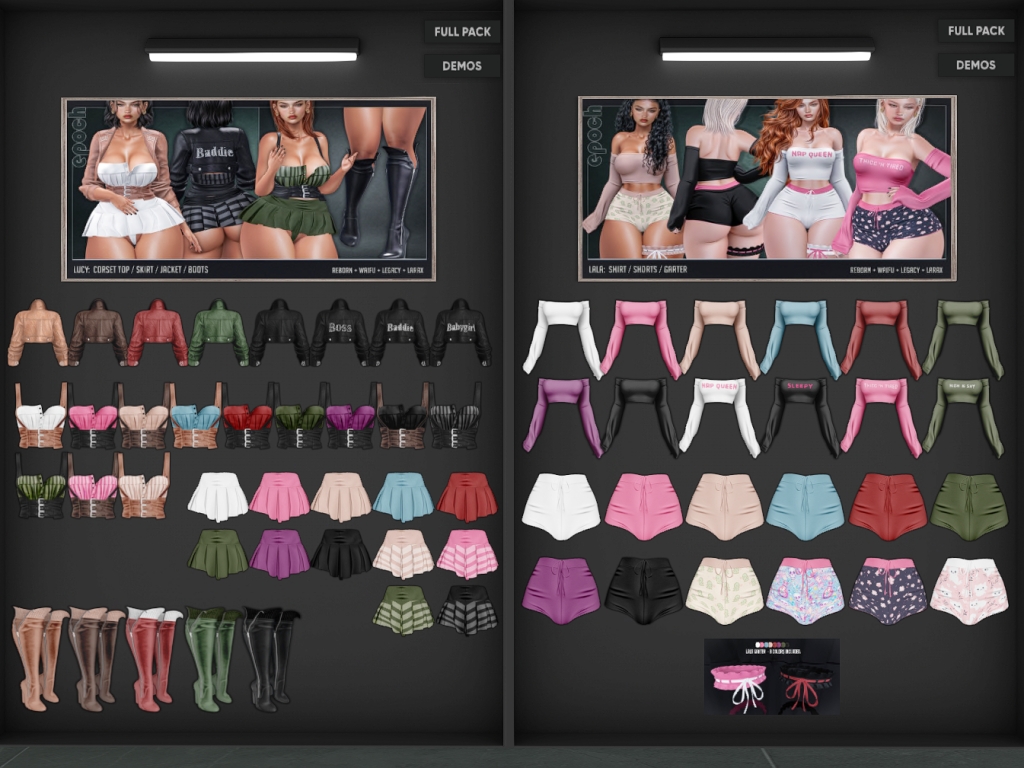1024x768 pixels.
Task: Click the lace garter vendor panel
Action: [771, 677]
